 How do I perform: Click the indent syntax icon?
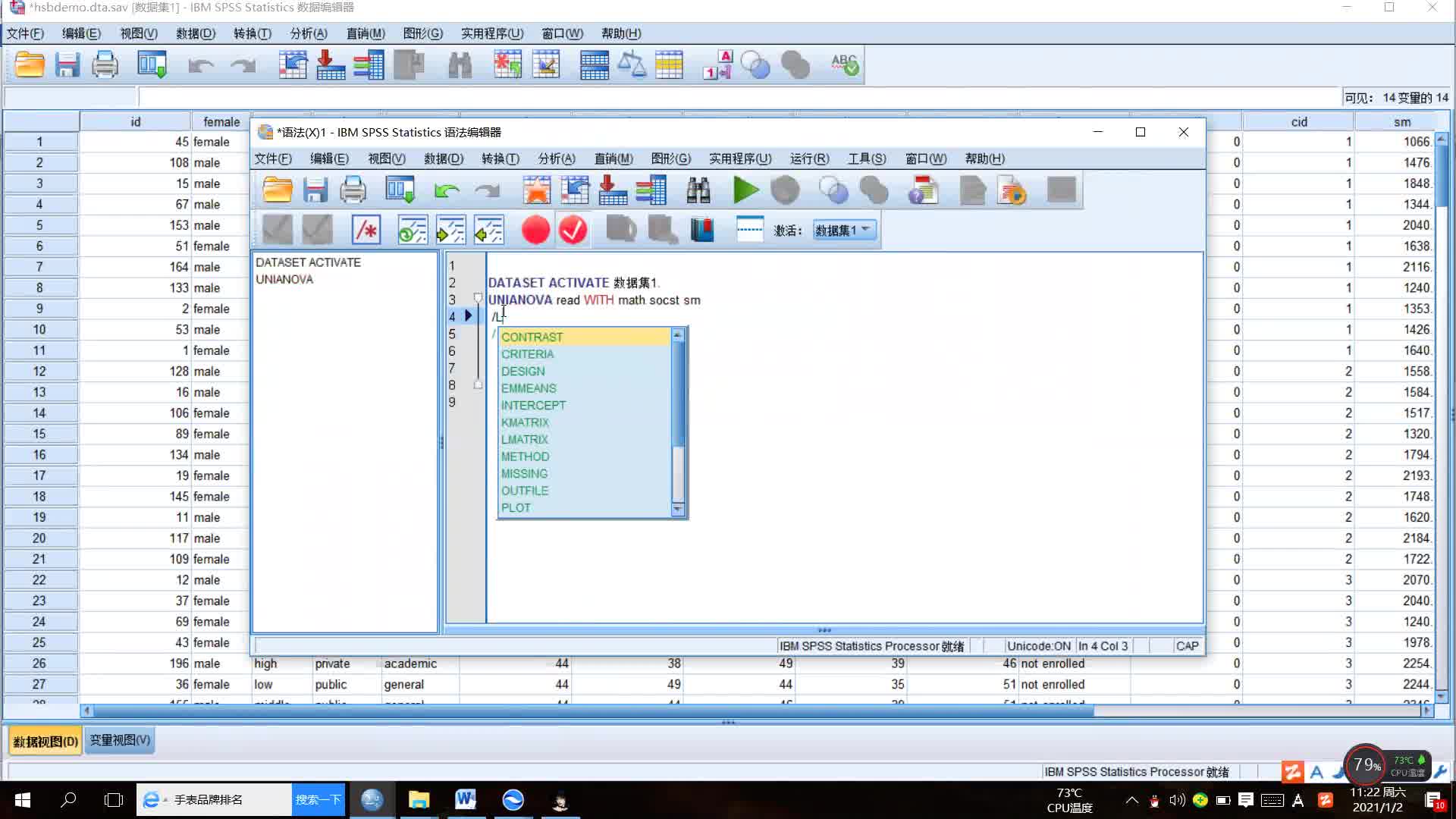click(x=450, y=230)
